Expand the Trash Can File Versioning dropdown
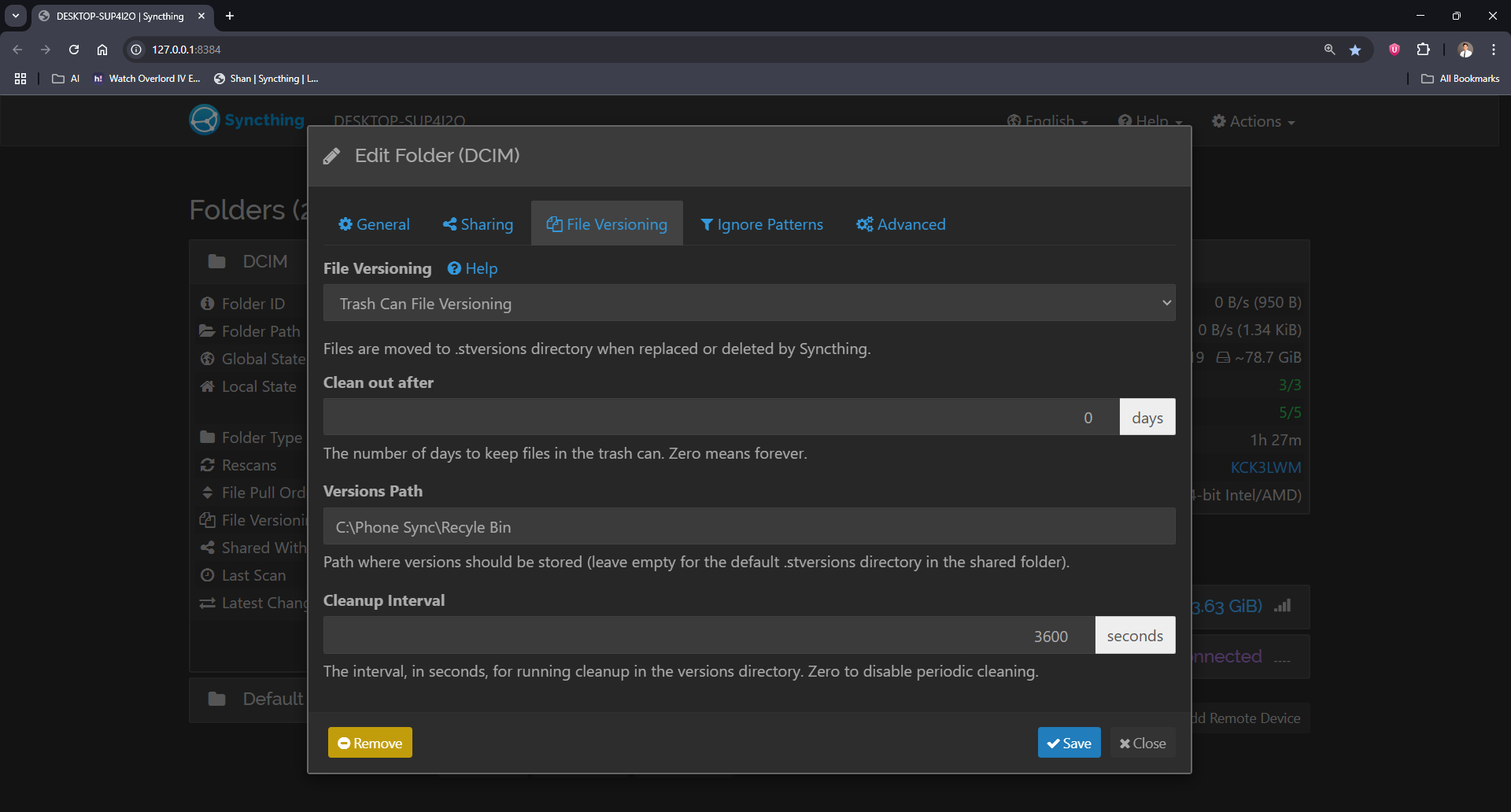1511x812 pixels. 748,303
